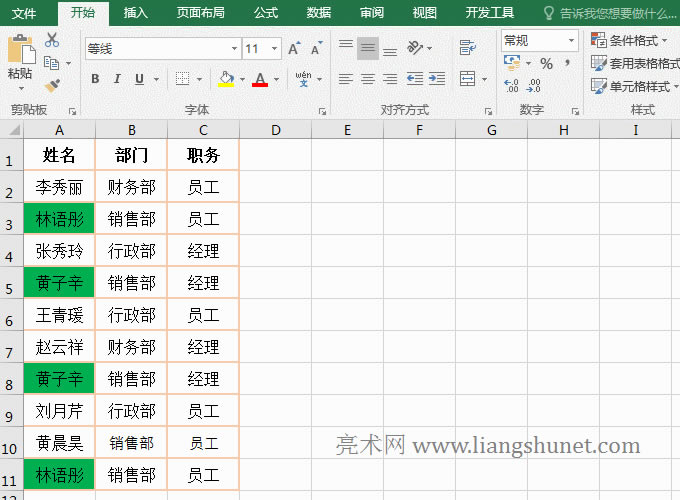The image size is (680, 500).
Task: Click the 粘贴 paste button
Action: pyautogui.click(x=20, y=60)
